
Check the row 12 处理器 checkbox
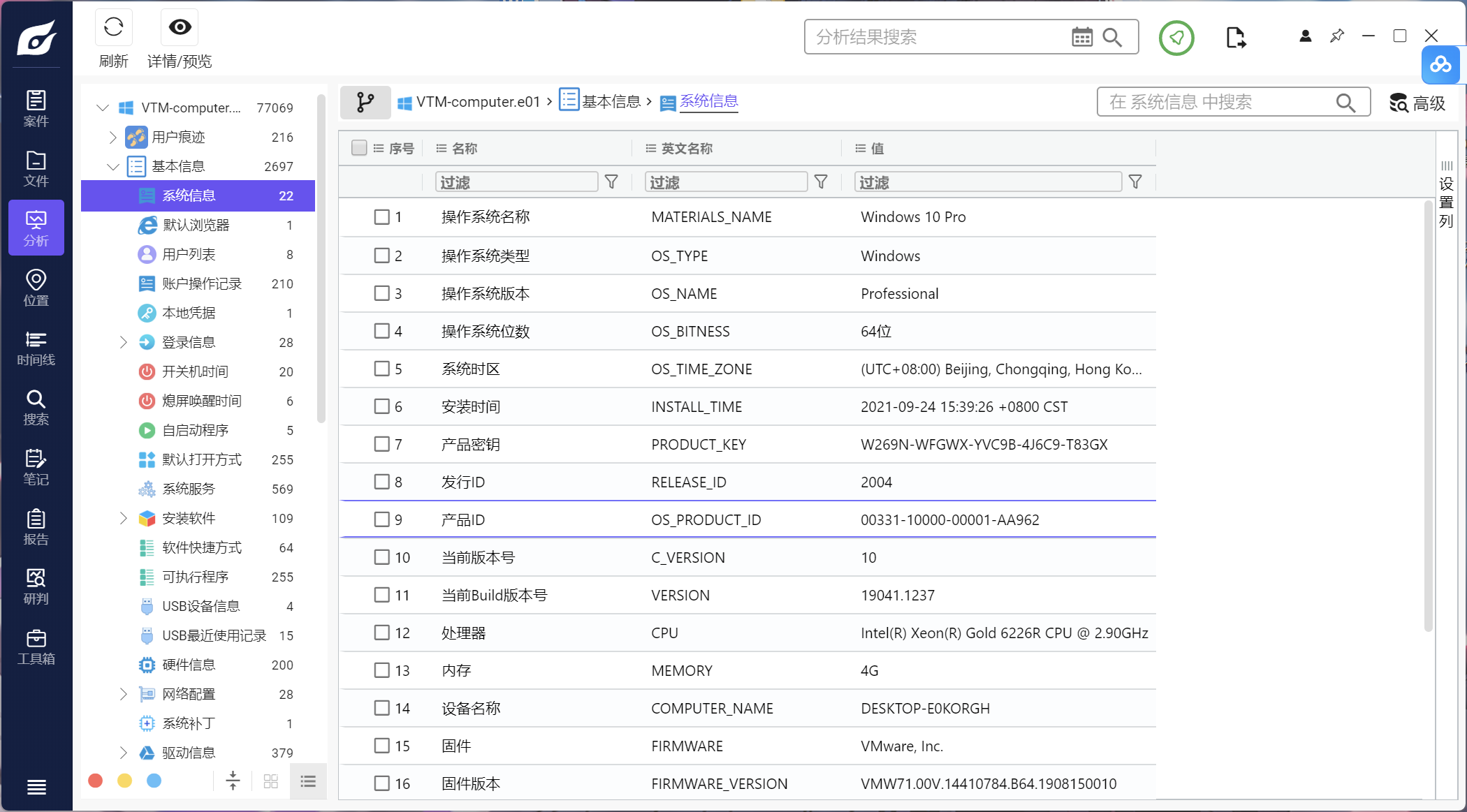[381, 633]
